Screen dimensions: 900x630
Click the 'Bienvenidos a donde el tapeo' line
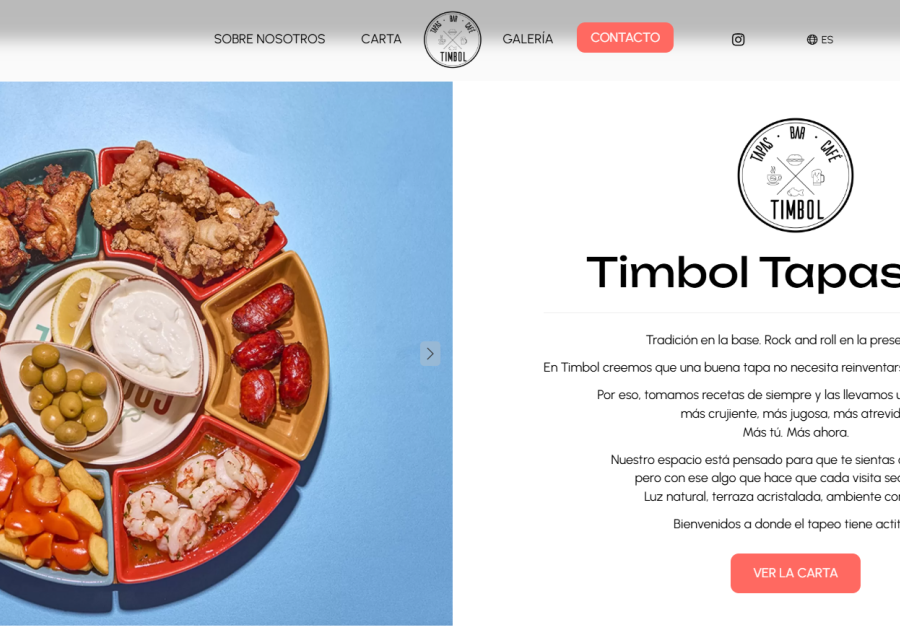coord(786,524)
